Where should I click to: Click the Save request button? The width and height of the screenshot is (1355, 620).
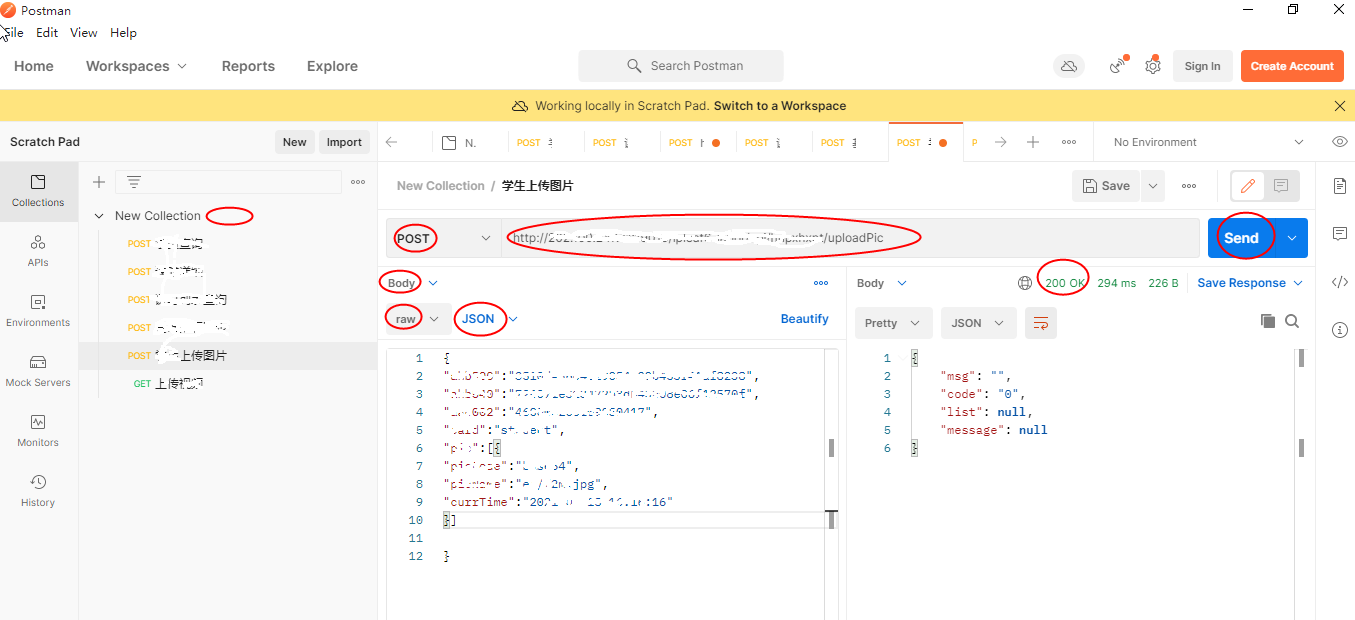pos(1106,186)
